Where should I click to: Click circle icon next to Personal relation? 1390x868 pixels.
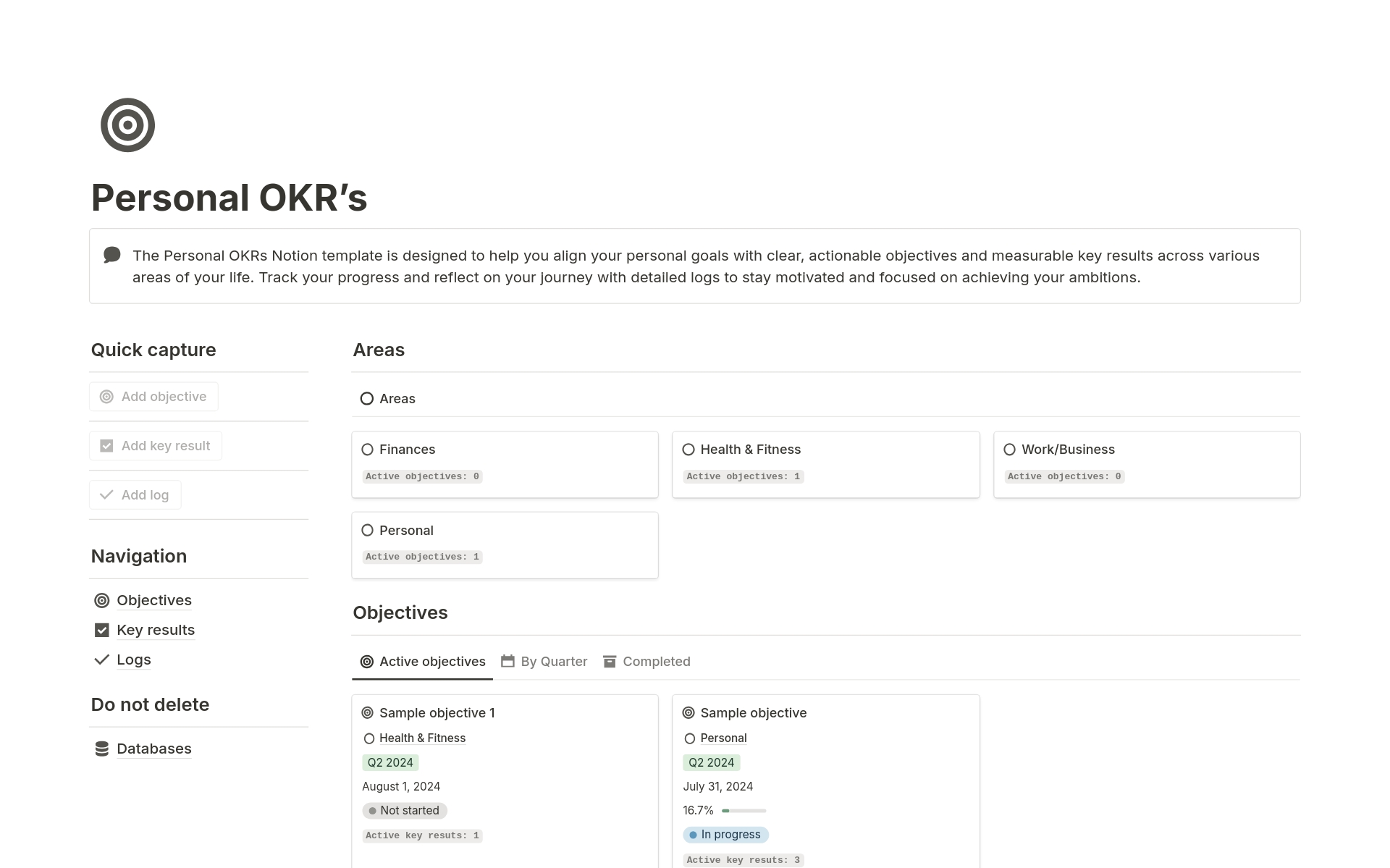coord(690,738)
